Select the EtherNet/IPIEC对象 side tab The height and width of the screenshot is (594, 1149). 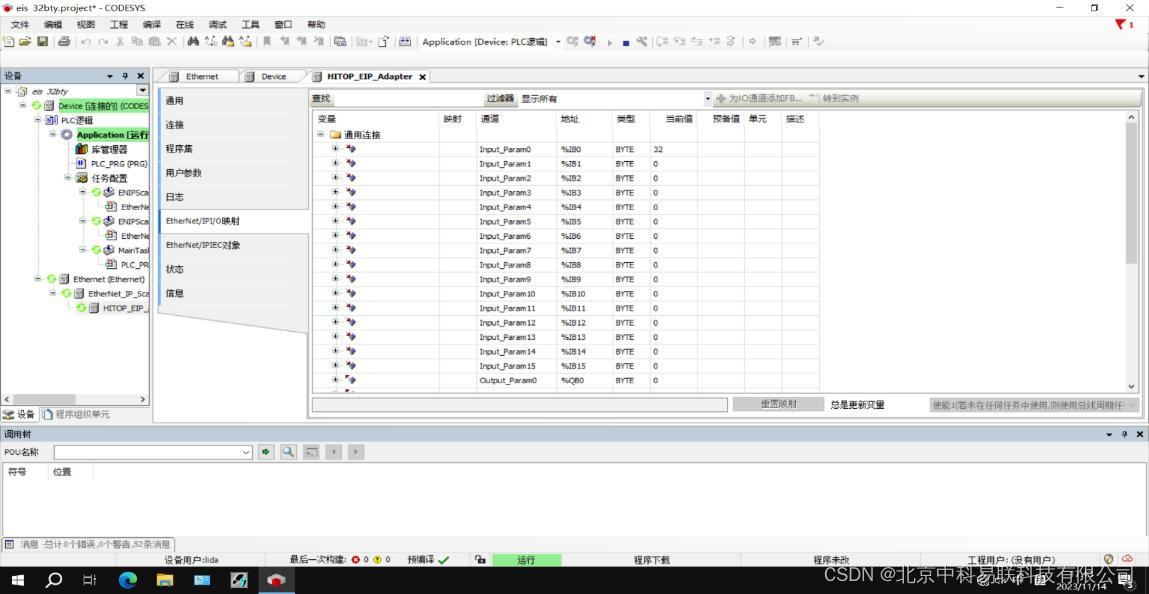coord(233,245)
